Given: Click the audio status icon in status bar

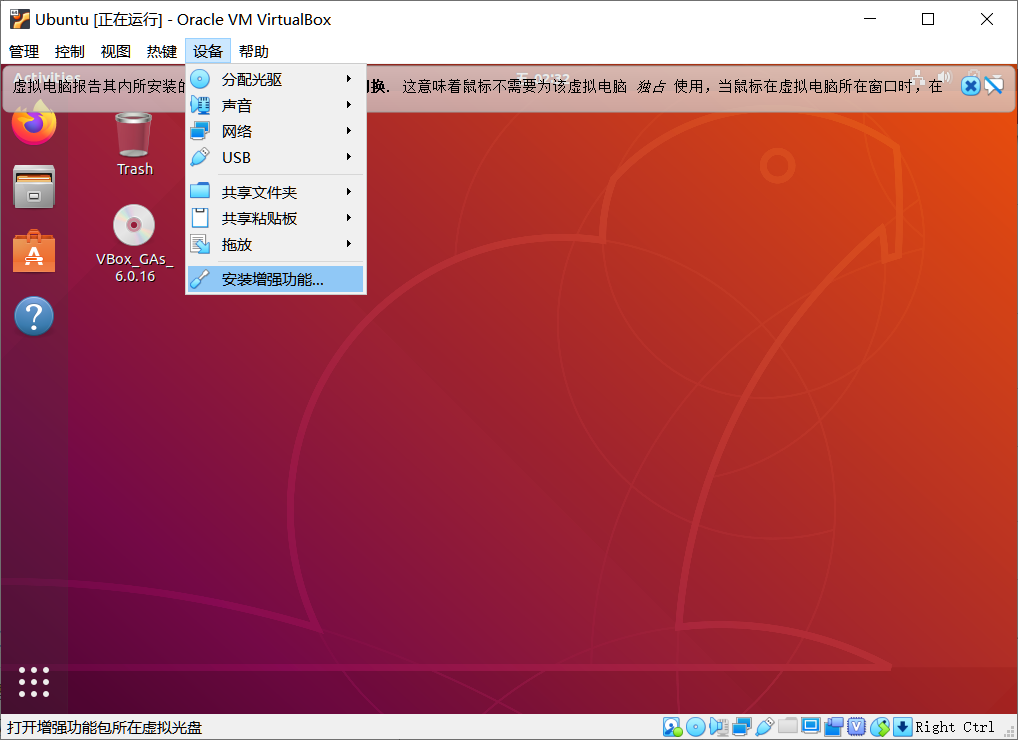Looking at the screenshot, I should pyautogui.click(x=719, y=726).
